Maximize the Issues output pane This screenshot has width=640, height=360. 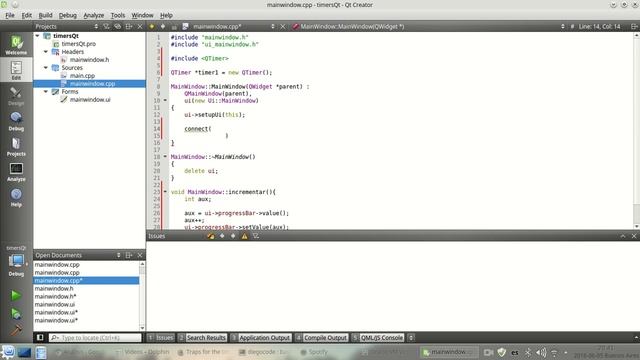click(x=623, y=236)
